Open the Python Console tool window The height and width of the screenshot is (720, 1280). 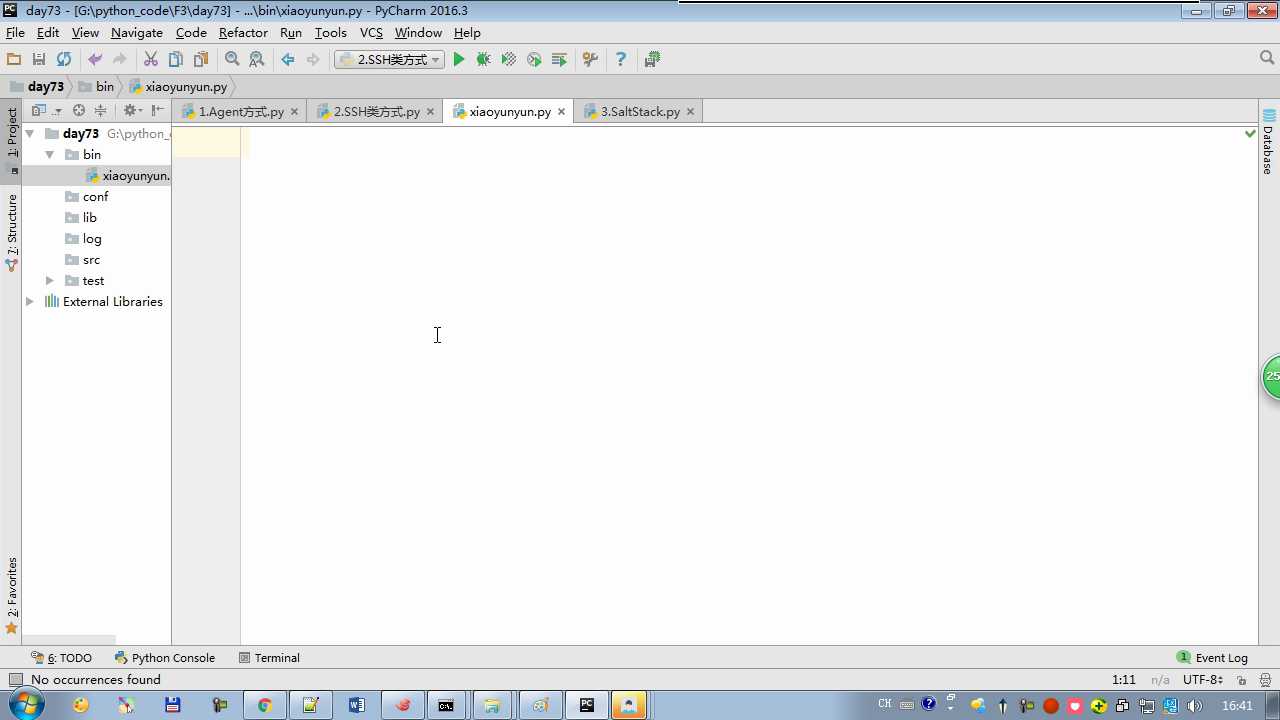165,658
